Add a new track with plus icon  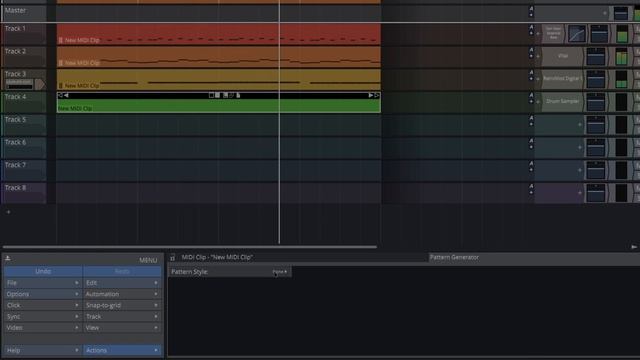pyautogui.click(x=8, y=212)
